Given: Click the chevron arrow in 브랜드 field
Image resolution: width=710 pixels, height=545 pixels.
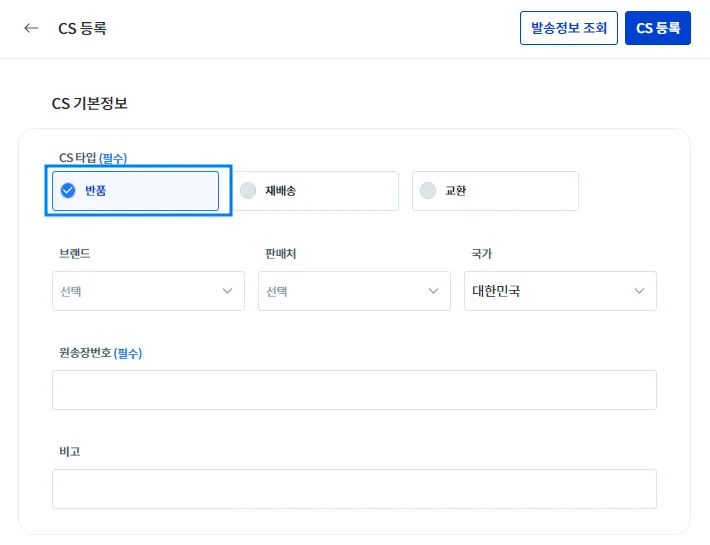Looking at the screenshot, I should coord(227,291).
